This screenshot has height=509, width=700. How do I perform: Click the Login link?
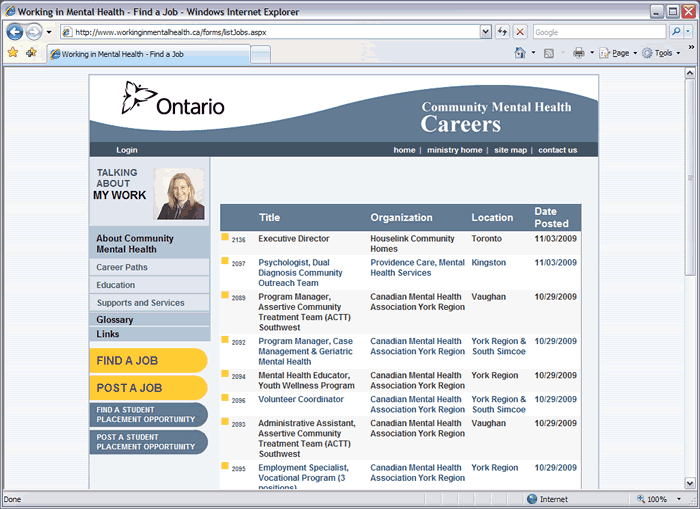(127, 150)
